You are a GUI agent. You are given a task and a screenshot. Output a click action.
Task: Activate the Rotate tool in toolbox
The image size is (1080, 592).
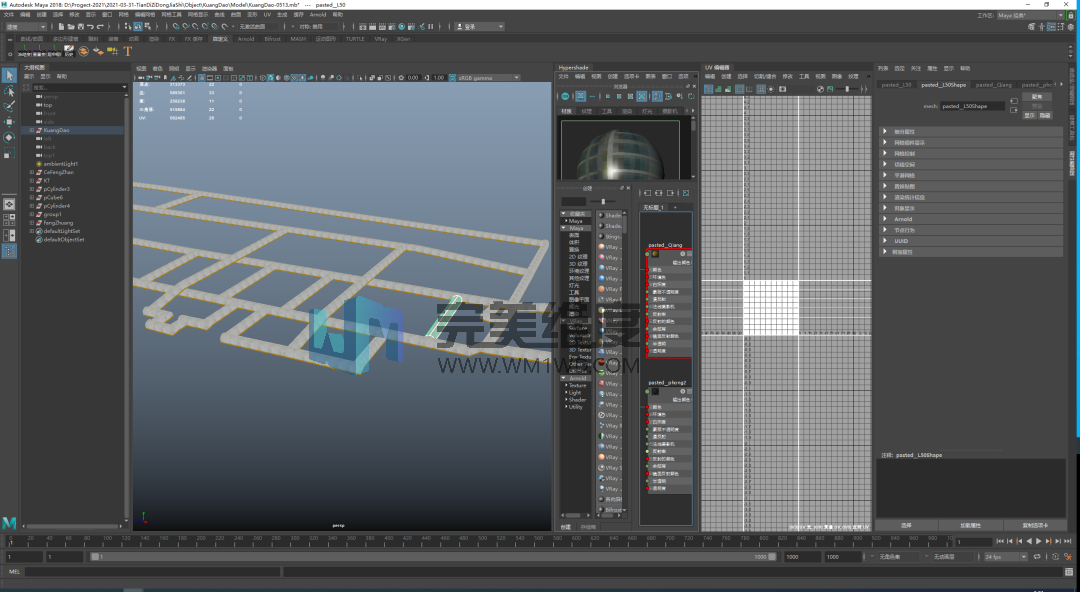(x=9, y=137)
